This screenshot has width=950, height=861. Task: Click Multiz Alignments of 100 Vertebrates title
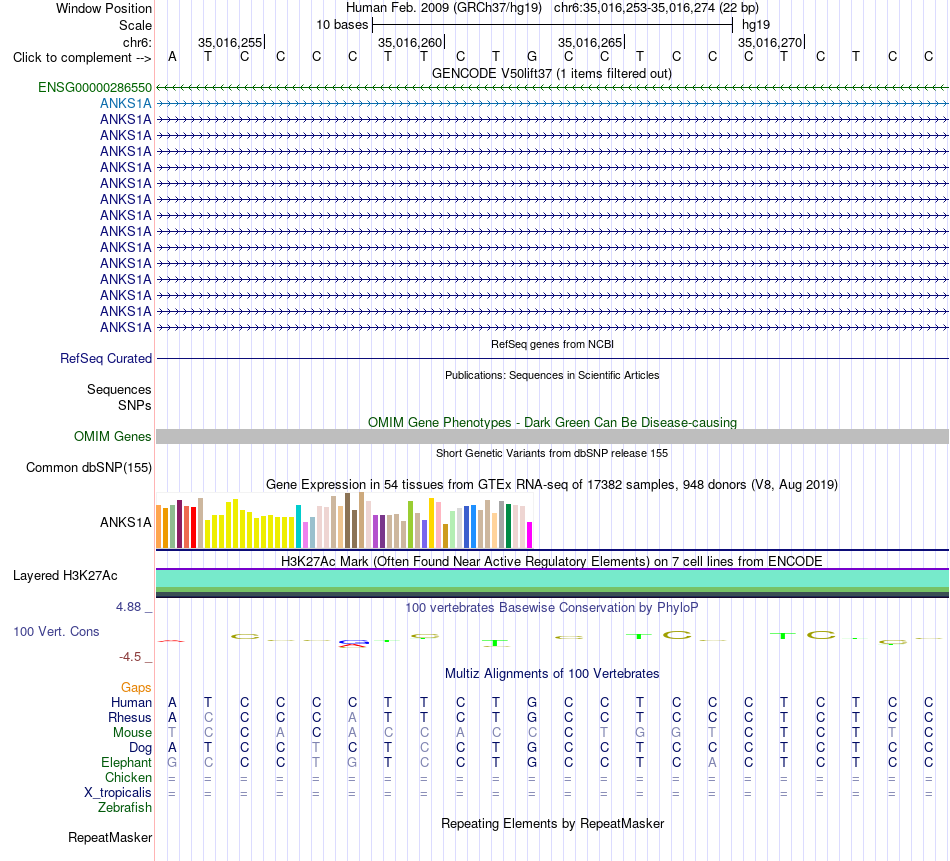point(552,674)
